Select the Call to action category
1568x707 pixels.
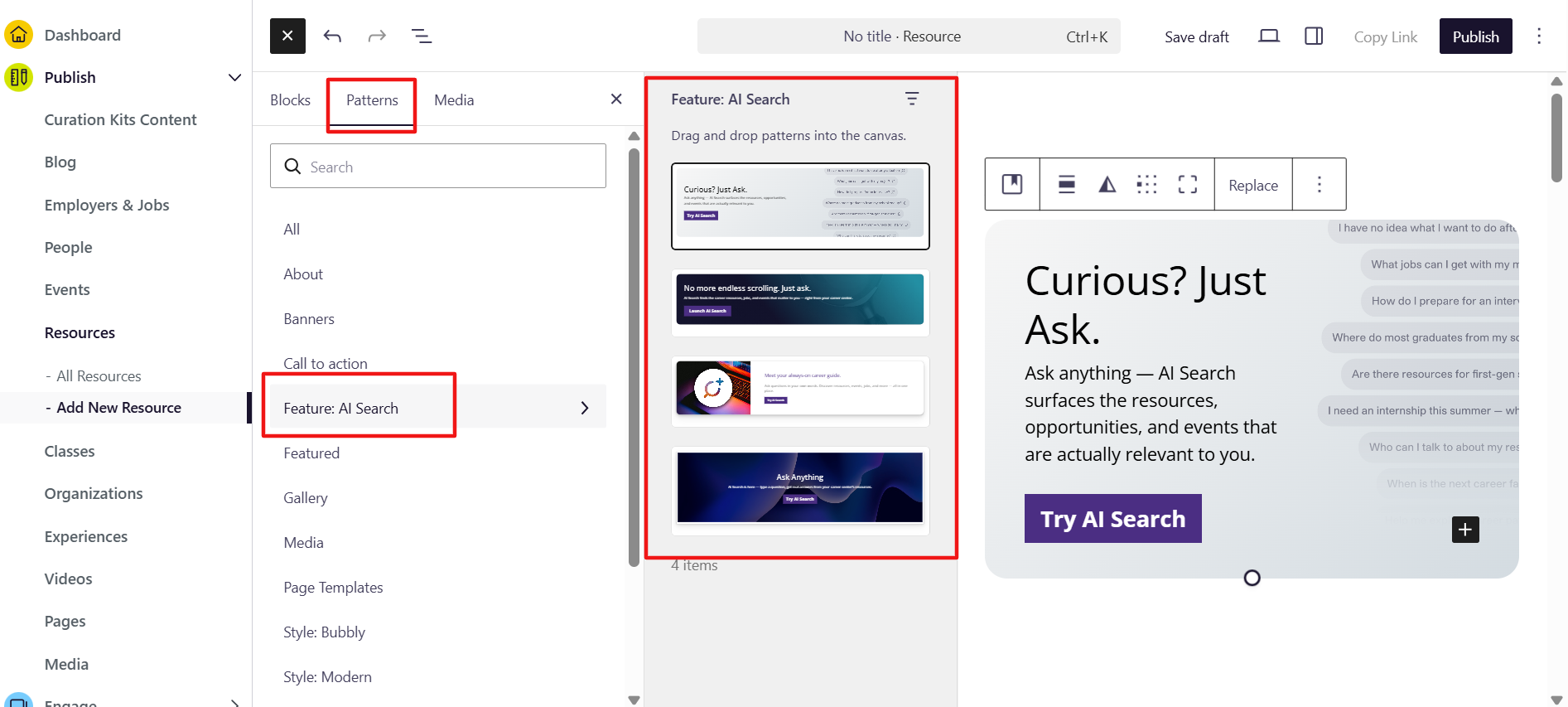[x=438, y=363]
